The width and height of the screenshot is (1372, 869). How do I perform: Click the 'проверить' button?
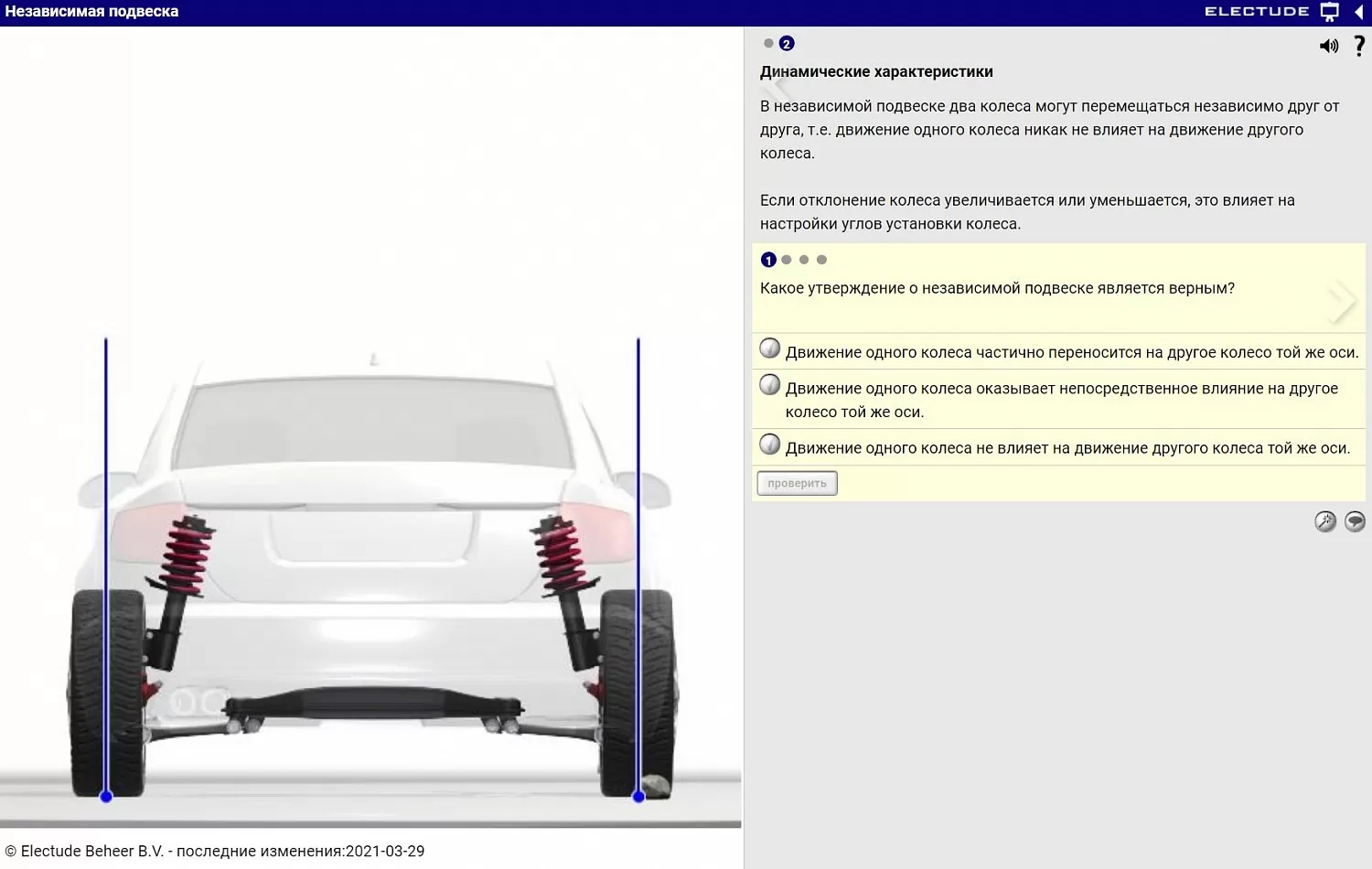(797, 483)
